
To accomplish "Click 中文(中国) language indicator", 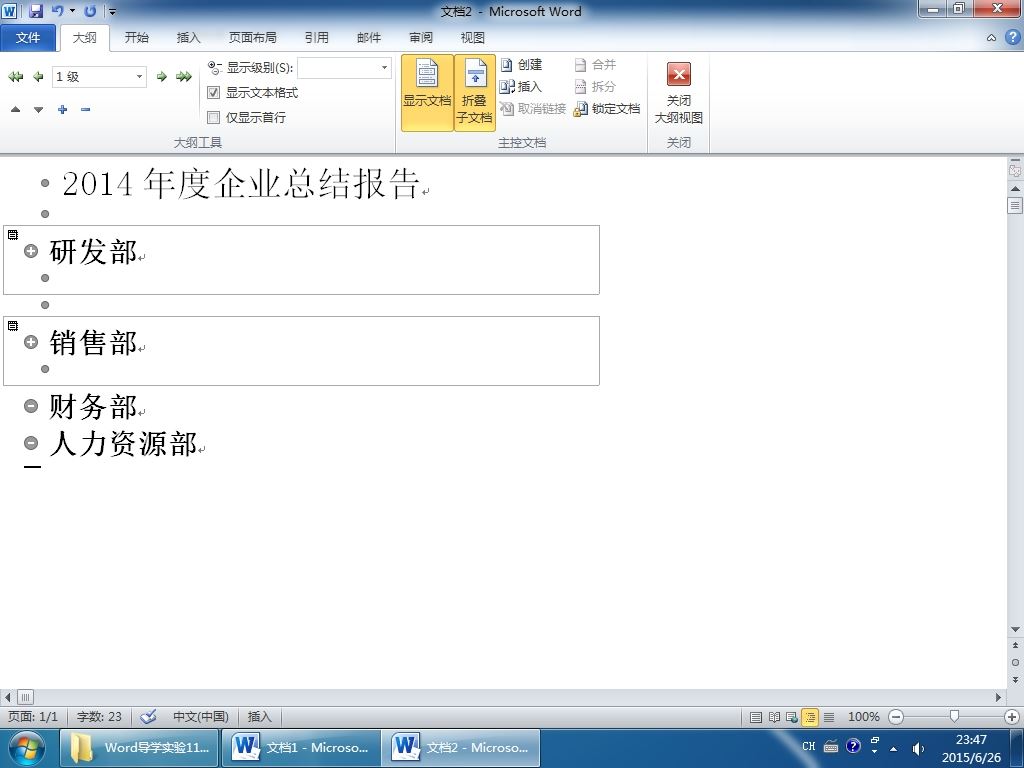I will [200, 716].
